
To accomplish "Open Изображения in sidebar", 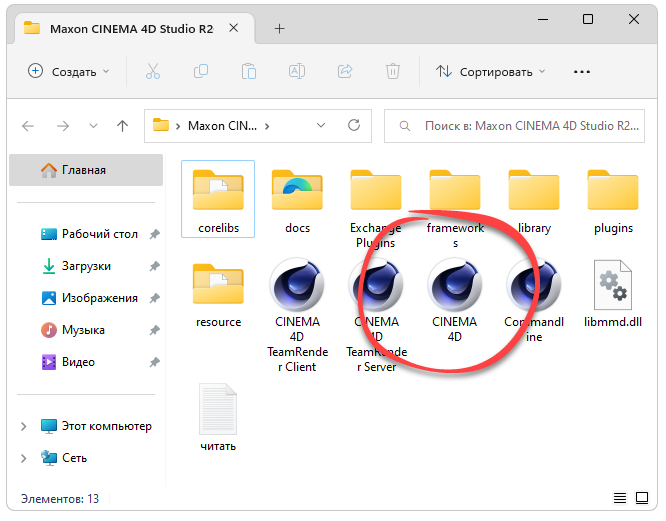I will point(99,298).
